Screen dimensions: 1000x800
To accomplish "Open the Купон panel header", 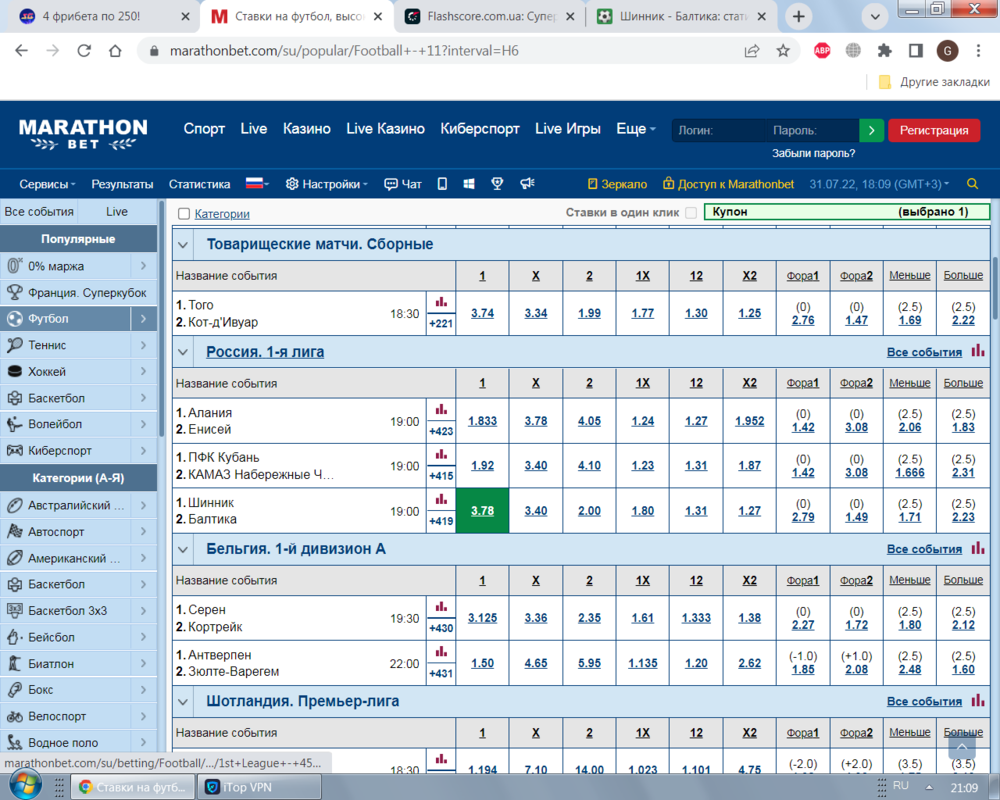I will [x=847, y=212].
